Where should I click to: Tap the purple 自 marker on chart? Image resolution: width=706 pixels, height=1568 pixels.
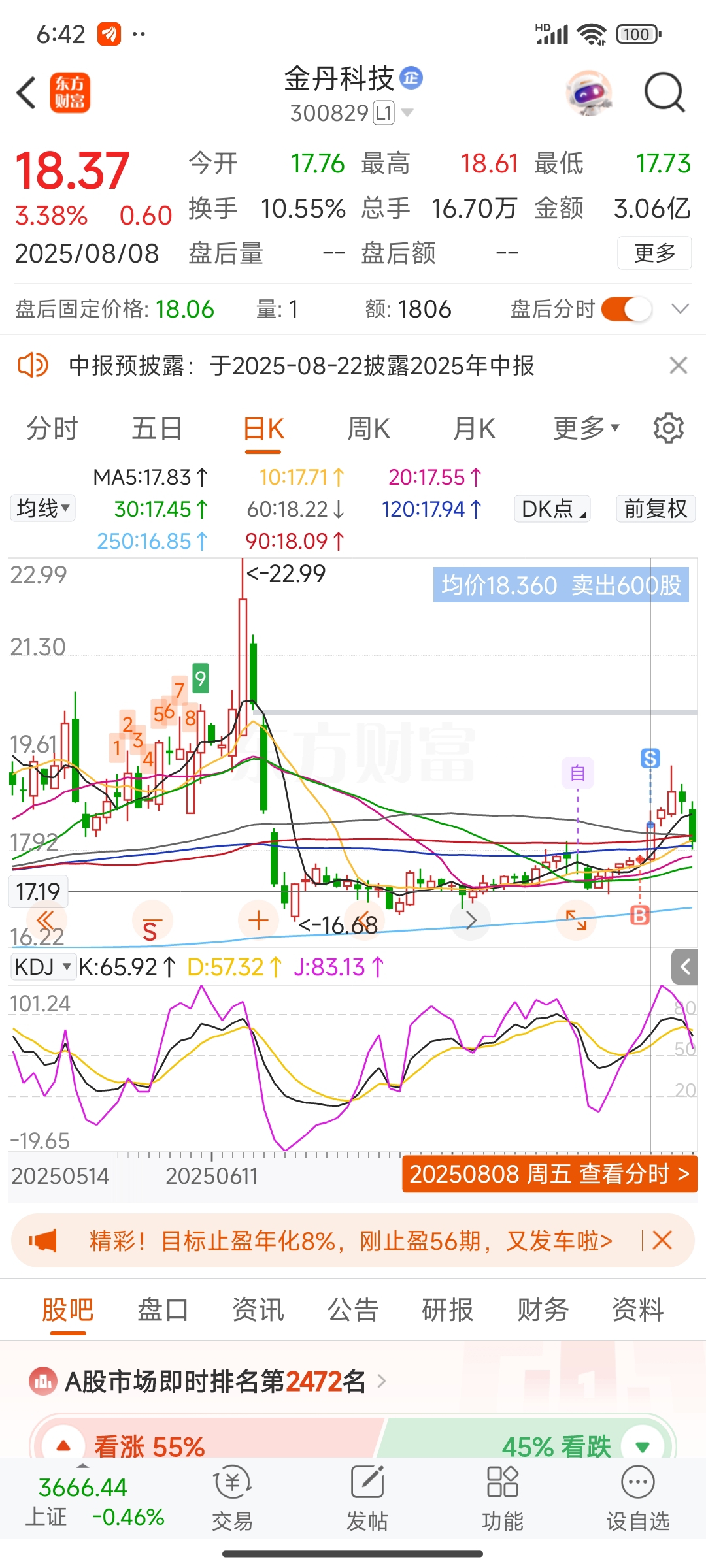click(578, 773)
